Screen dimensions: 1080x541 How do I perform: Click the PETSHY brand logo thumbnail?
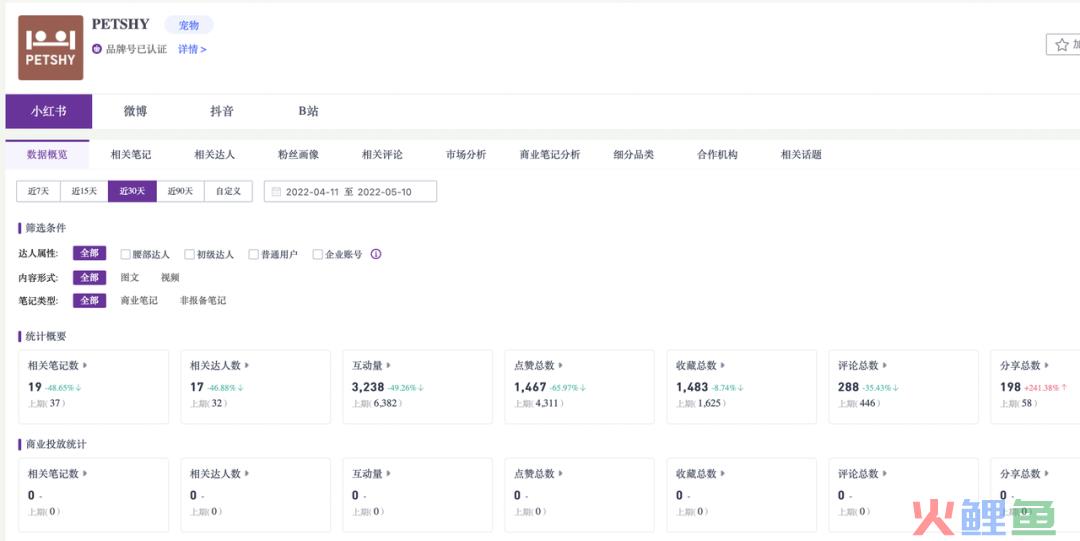50,48
